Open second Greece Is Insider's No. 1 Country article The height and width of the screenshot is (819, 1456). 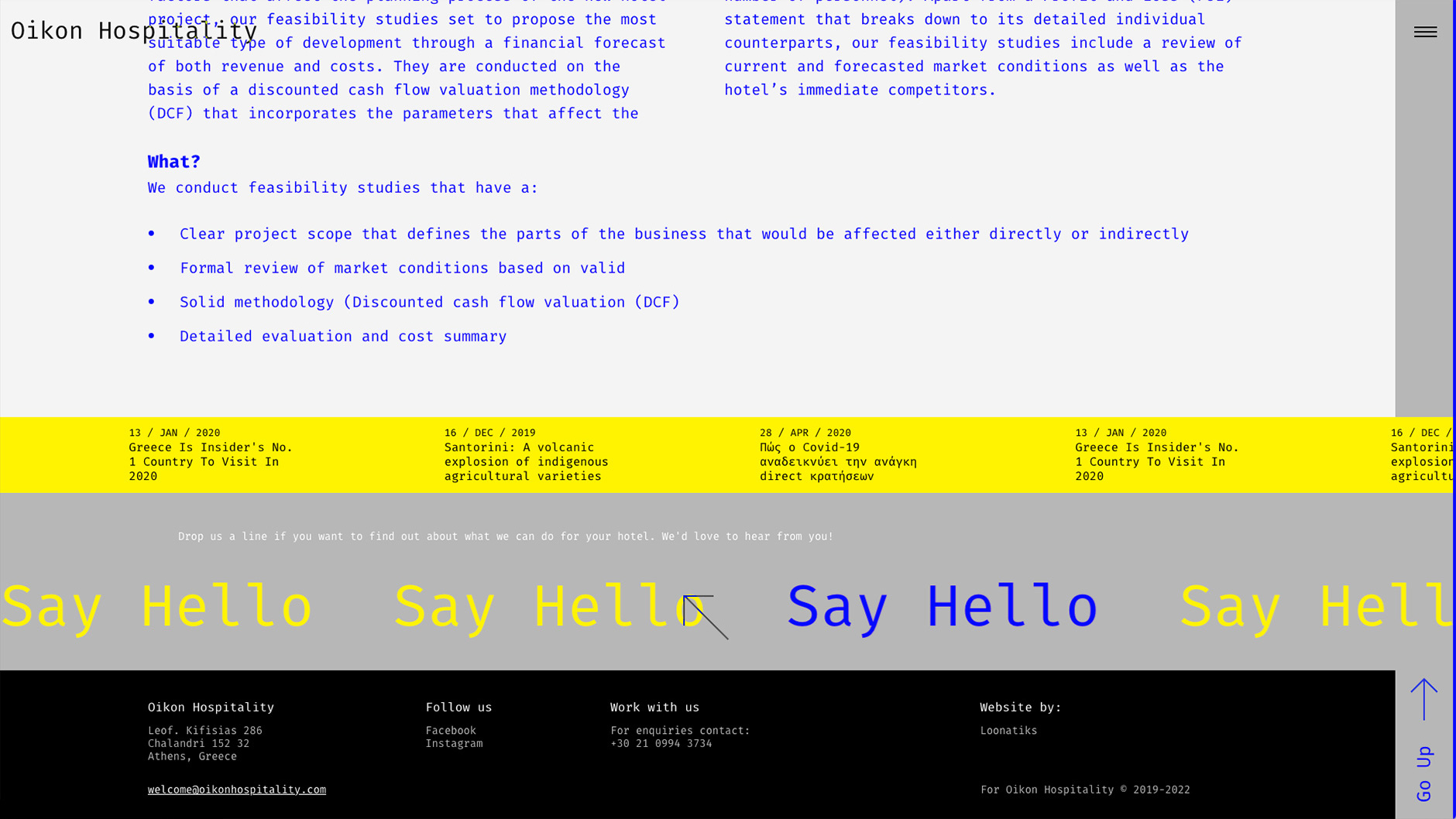coord(1157,454)
